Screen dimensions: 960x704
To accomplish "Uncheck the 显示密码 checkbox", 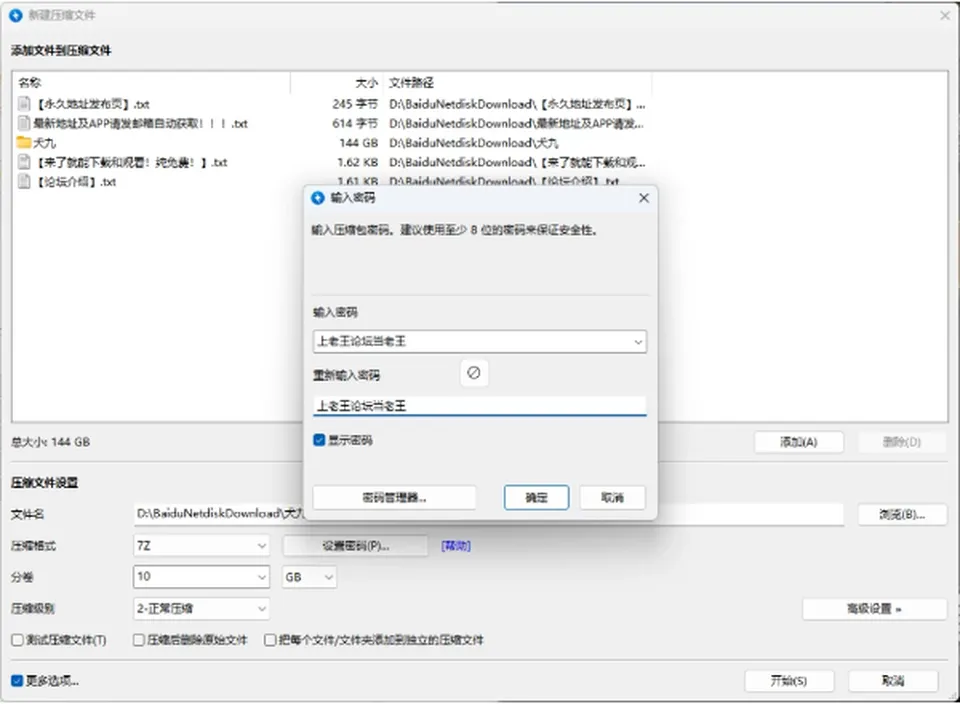I will click(x=319, y=440).
